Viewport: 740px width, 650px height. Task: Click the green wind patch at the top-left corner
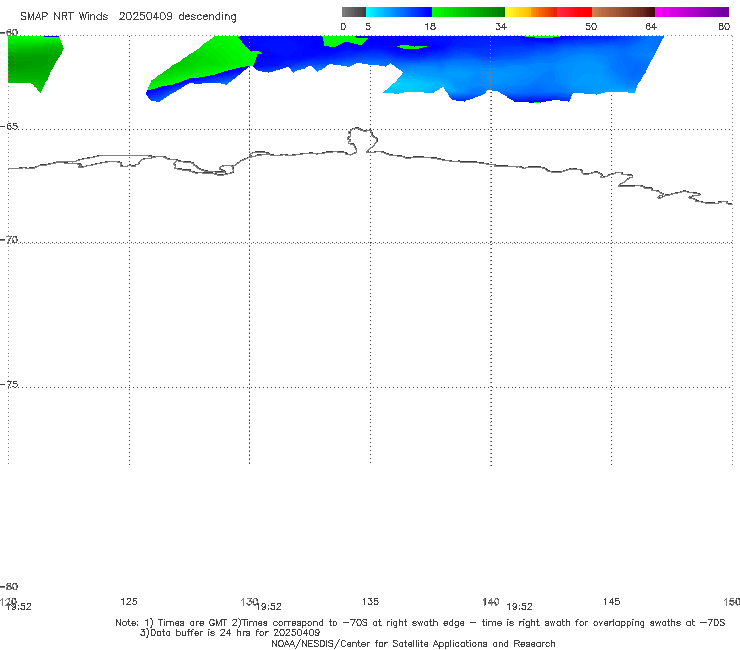click(x=32, y=61)
